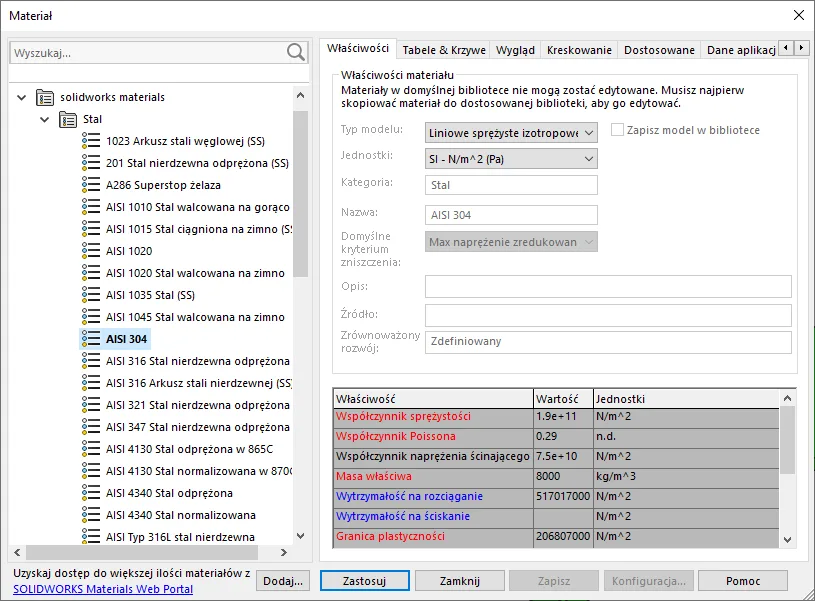Click the material icon next to AISI 1020
Image resolution: width=815 pixels, height=601 pixels.
pos(90,251)
